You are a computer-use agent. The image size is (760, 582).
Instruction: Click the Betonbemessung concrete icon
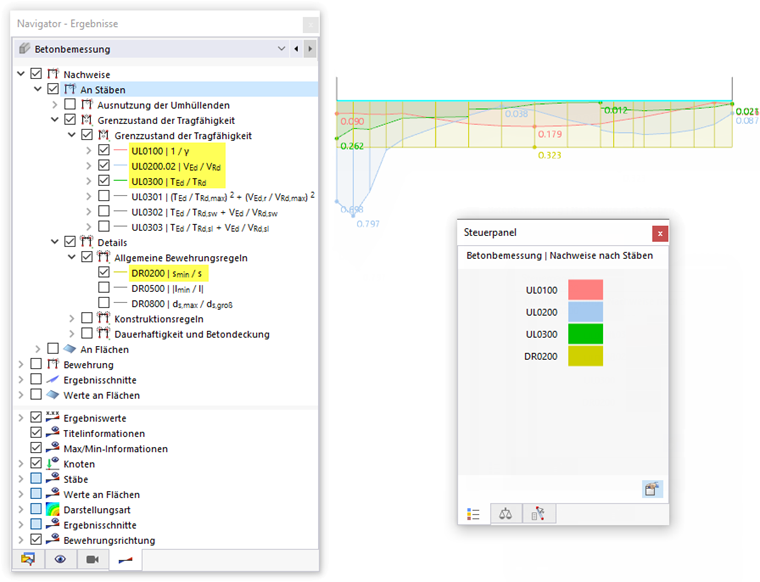point(24,48)
